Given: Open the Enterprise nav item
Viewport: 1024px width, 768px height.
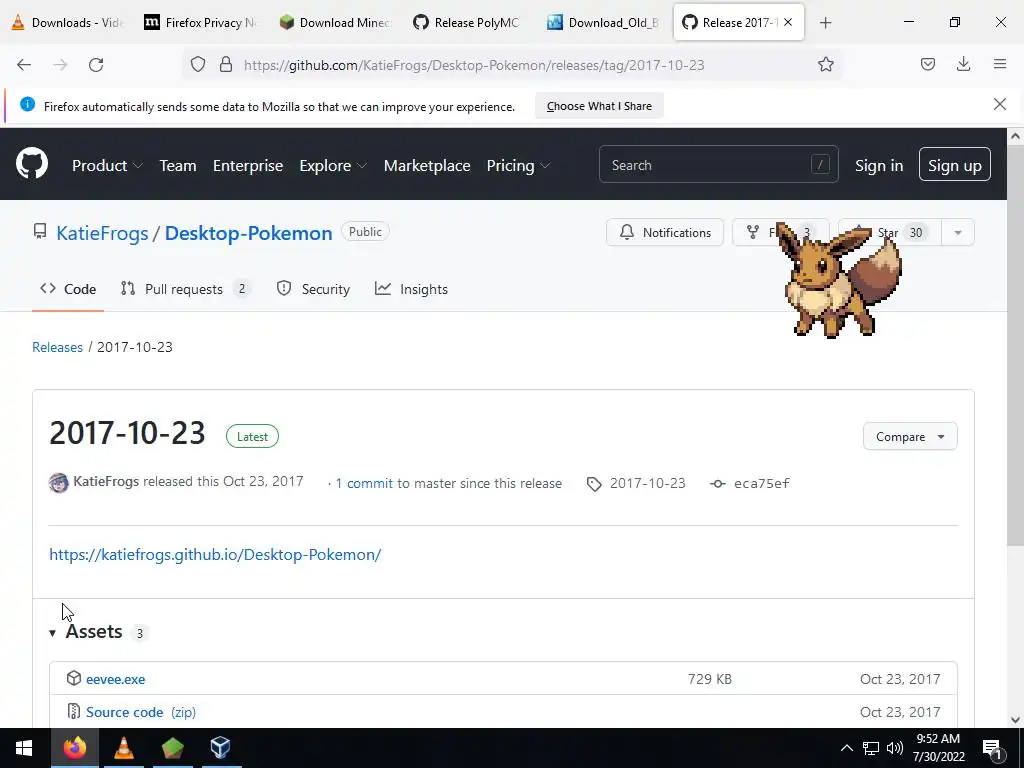Looking at the screenshot, I should pyautogui.click(x=248, y=165).
